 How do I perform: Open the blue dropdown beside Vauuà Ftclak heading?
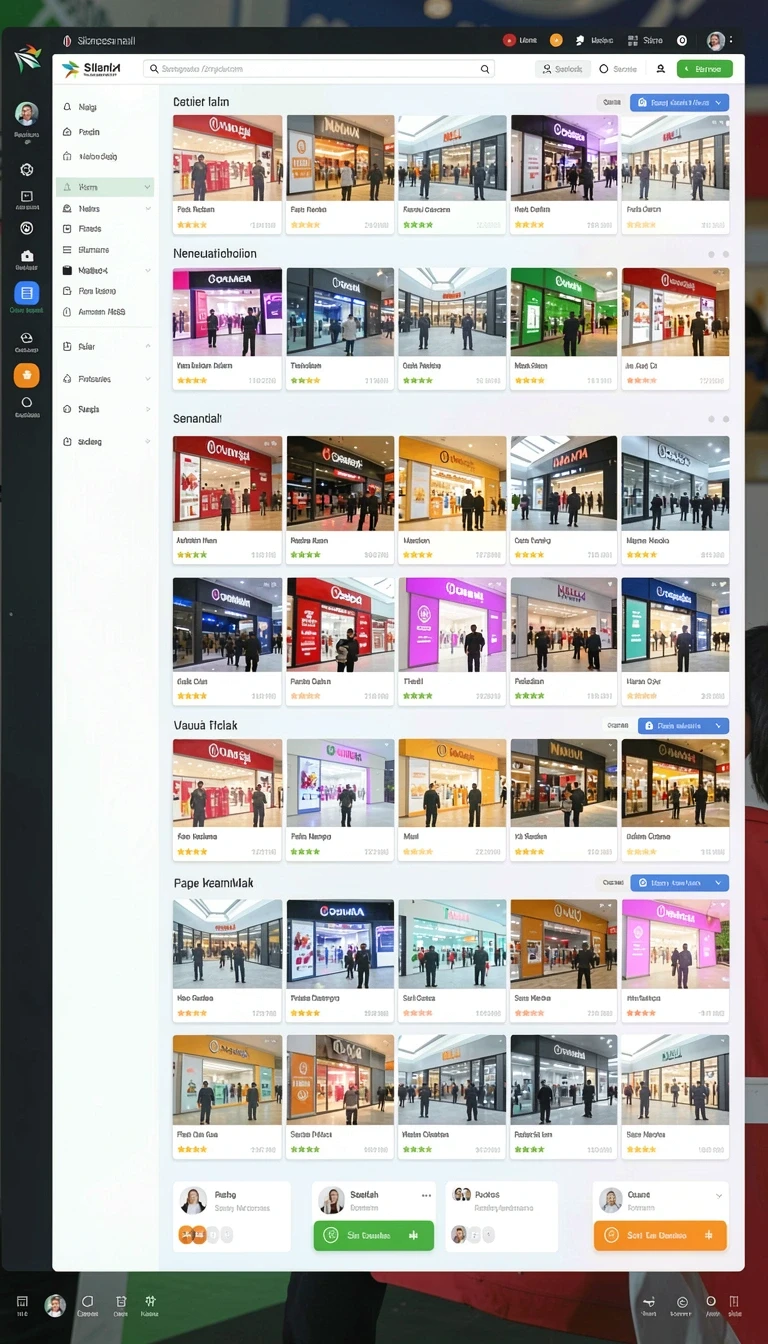point(683,726)
